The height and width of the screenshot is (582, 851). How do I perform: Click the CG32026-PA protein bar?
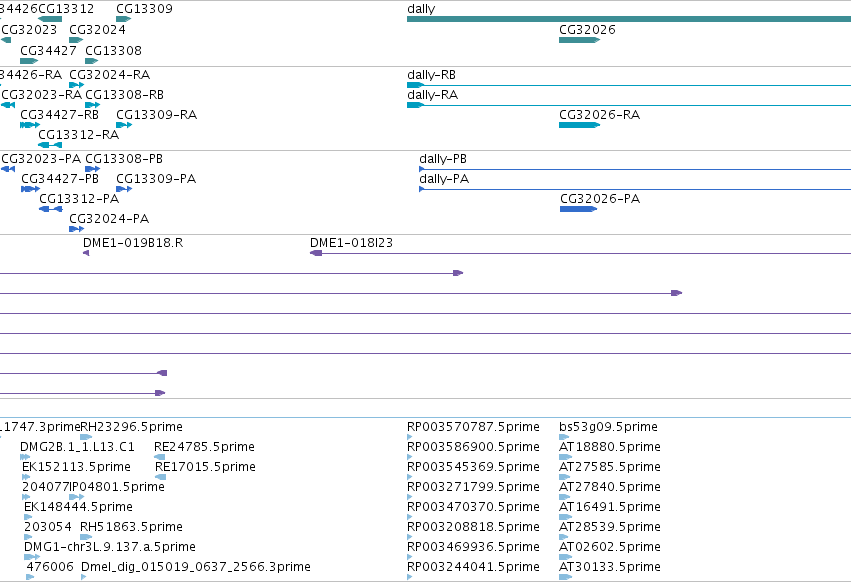[579, 209]
